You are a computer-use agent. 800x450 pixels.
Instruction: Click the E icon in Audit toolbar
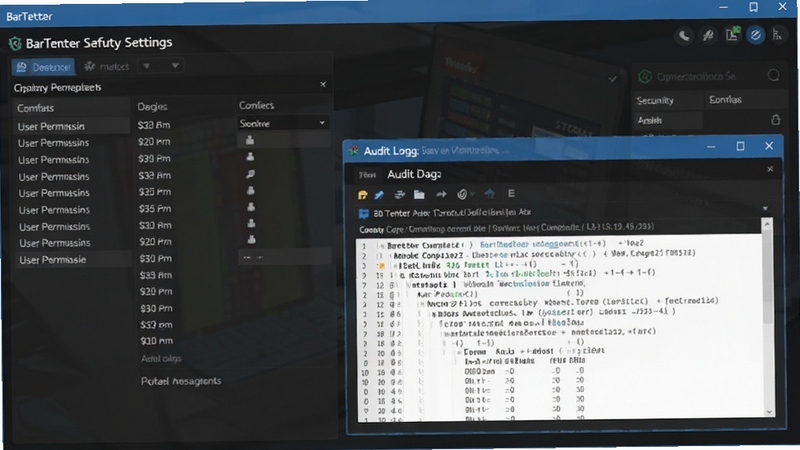click(x=511, y=193)
